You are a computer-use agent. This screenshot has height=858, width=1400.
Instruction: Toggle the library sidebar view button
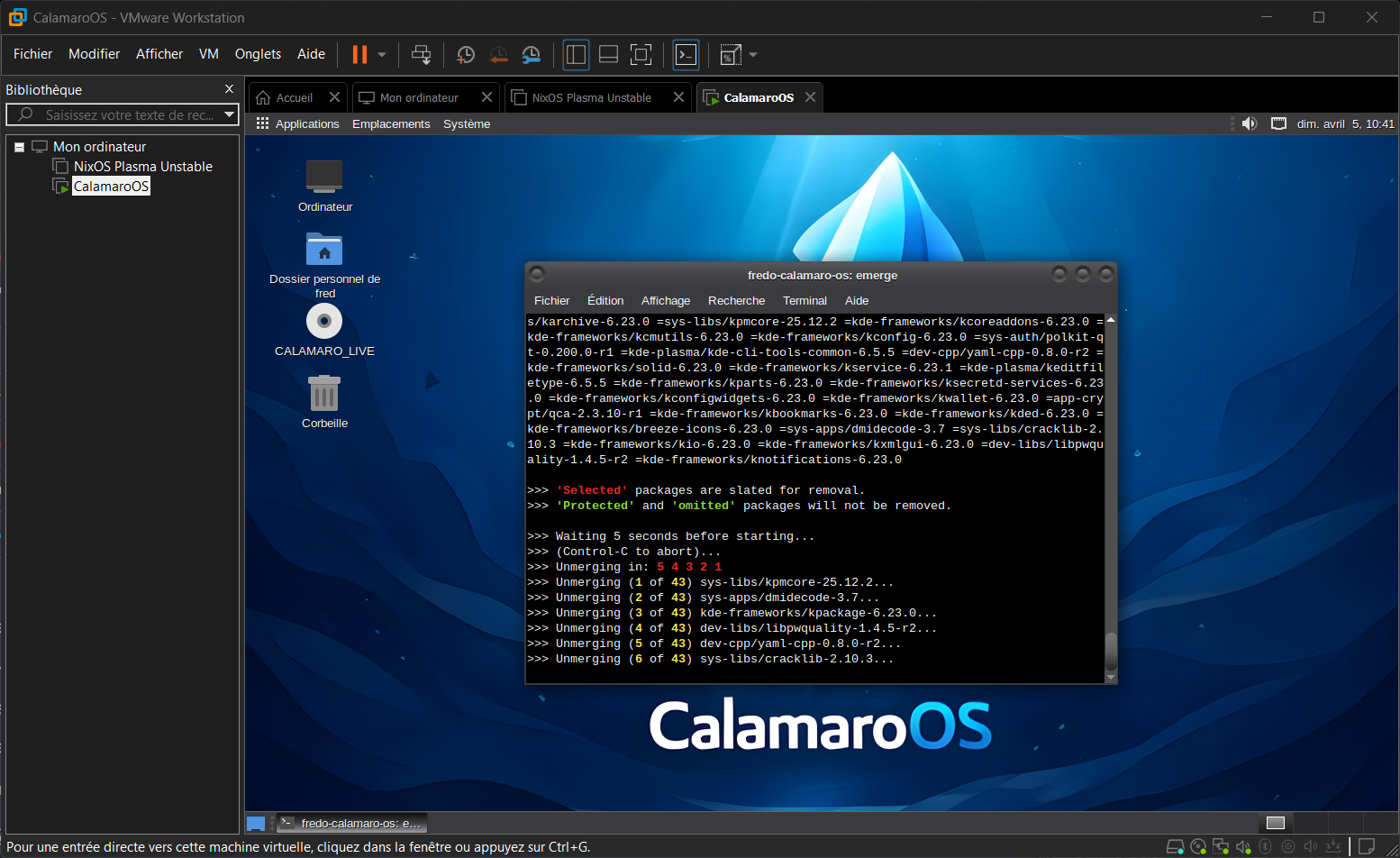point(576,55)
